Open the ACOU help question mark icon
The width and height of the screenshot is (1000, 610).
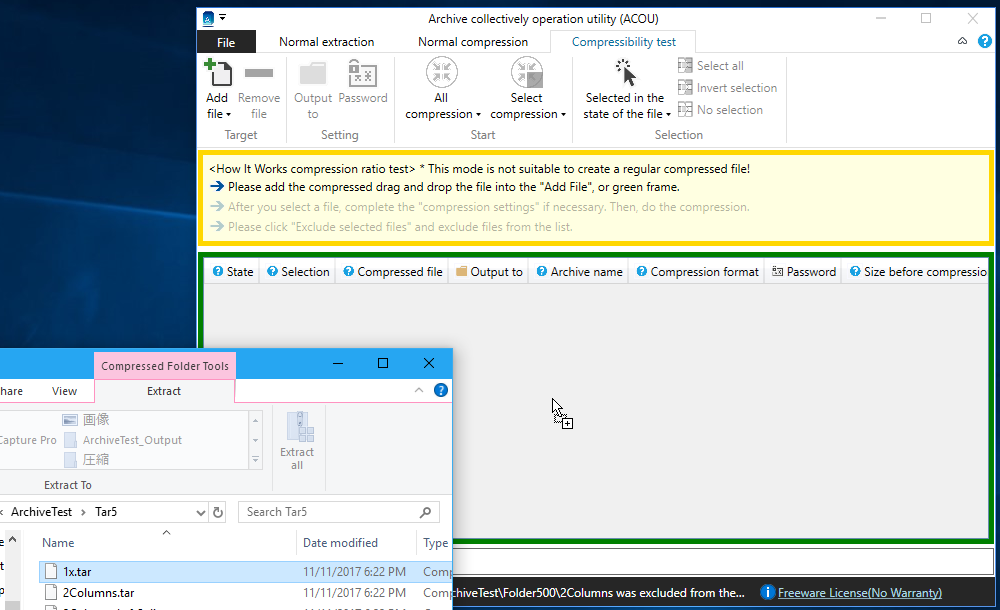[x=984, y=42]
